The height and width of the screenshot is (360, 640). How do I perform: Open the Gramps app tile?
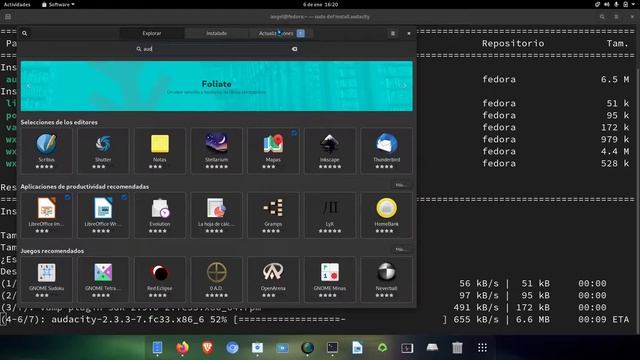(x=273, y=215)
